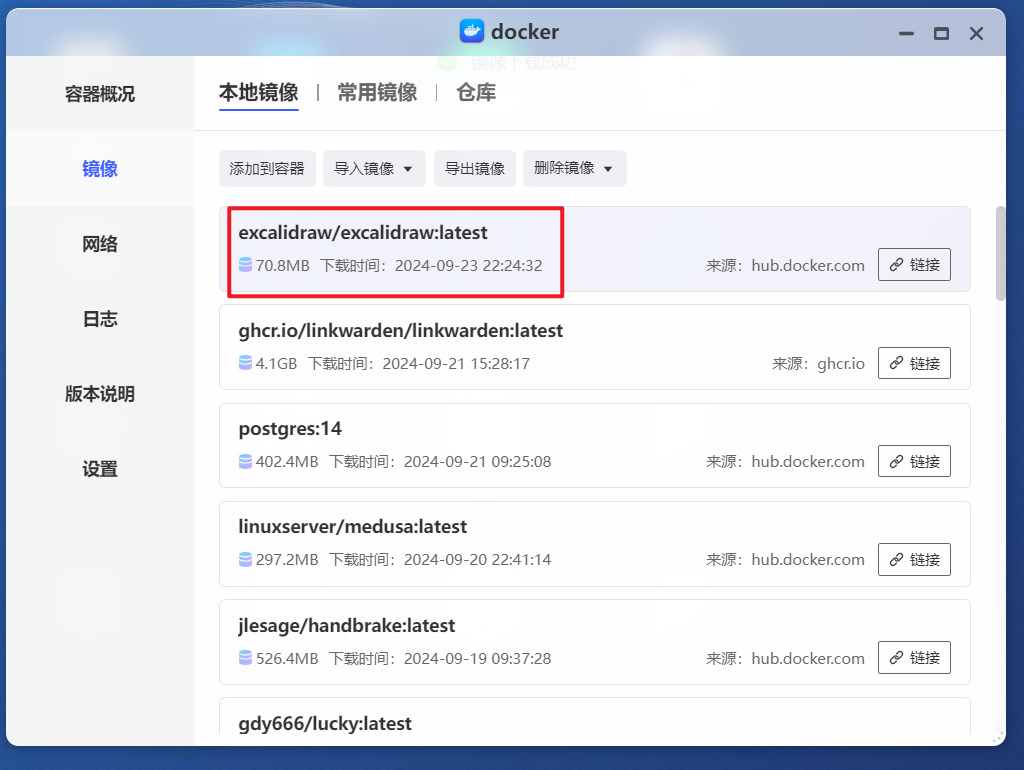Expand the 导入镜像 dropdown
1024x770 pixels.
(373, 168)
